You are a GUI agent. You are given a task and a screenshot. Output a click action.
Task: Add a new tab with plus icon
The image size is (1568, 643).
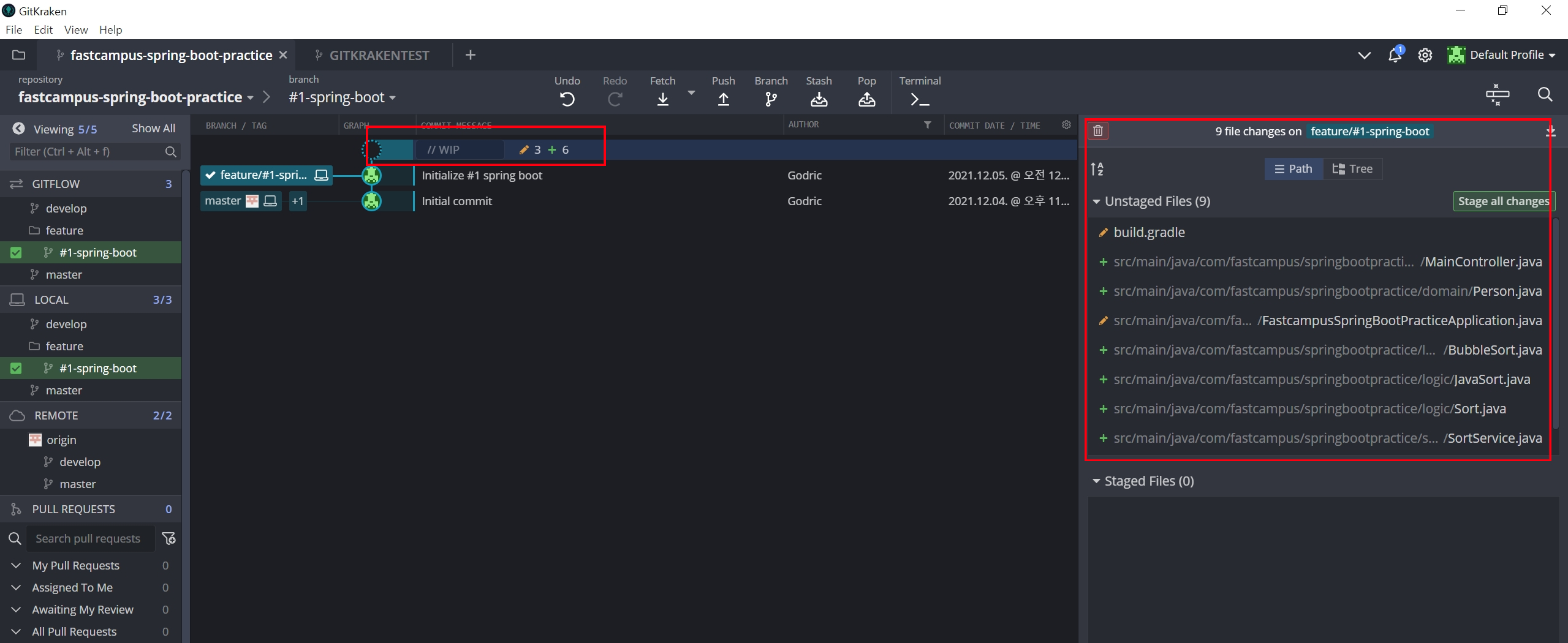pos(470,55)
